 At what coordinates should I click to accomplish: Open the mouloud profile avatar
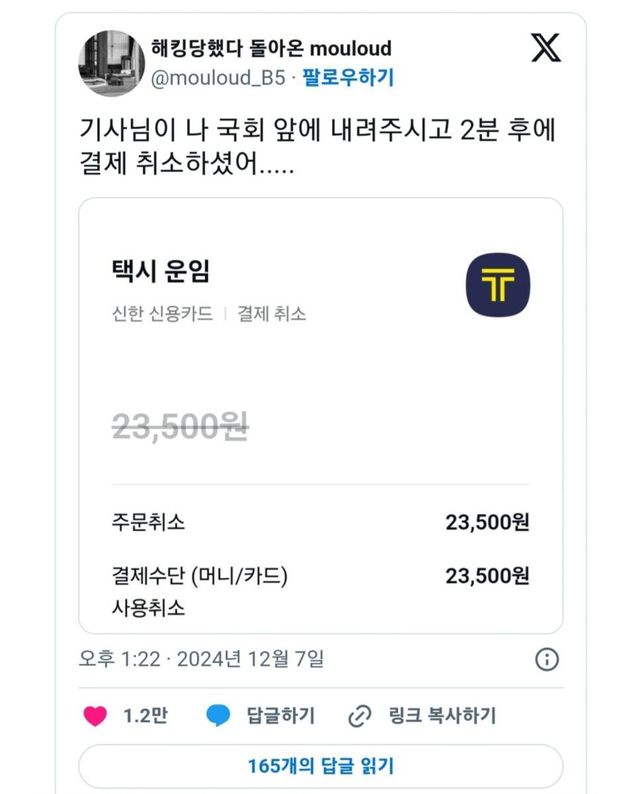pyautogui.click(x=110, y=61)
